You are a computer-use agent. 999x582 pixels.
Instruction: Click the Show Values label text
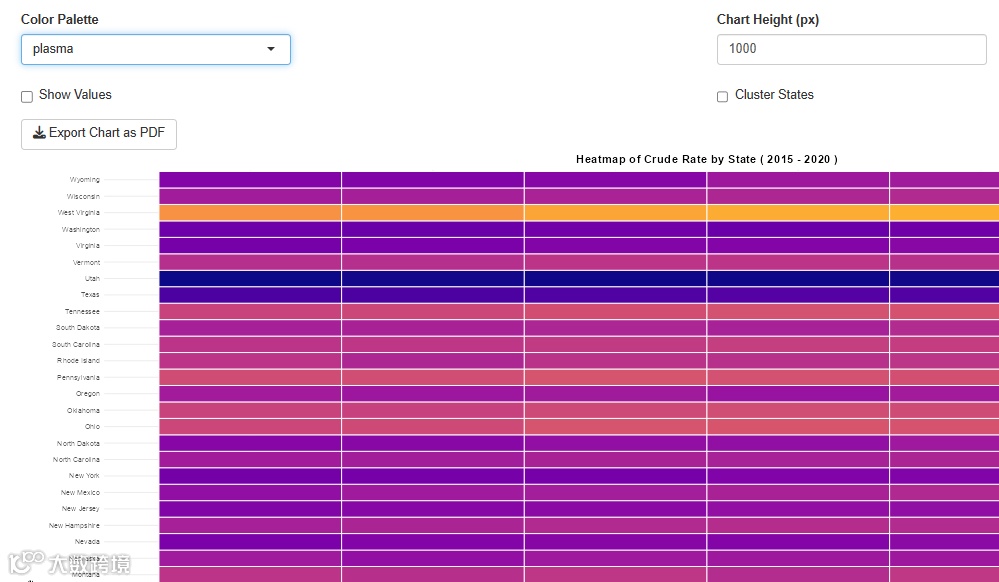tap(75, 95)
